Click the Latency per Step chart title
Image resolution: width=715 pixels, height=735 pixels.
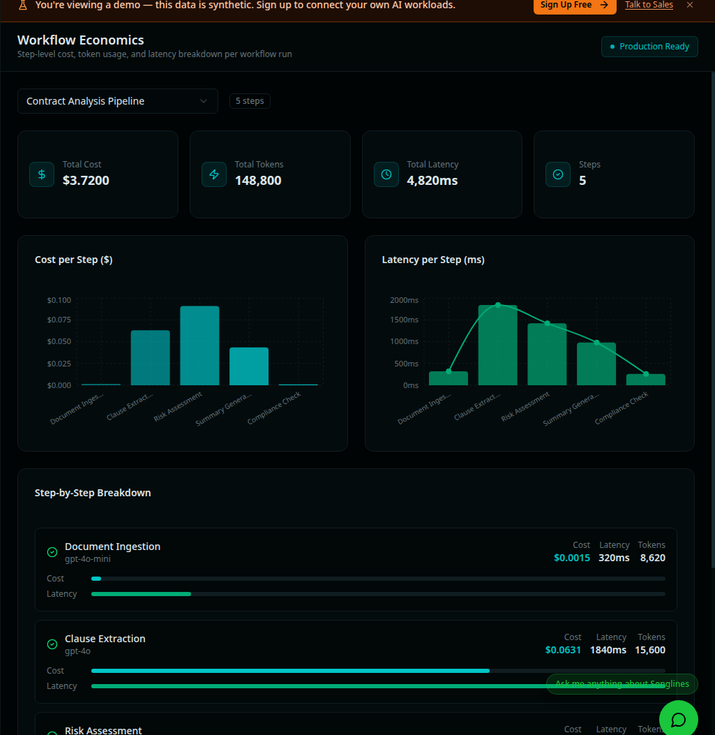tap(433, 260)
